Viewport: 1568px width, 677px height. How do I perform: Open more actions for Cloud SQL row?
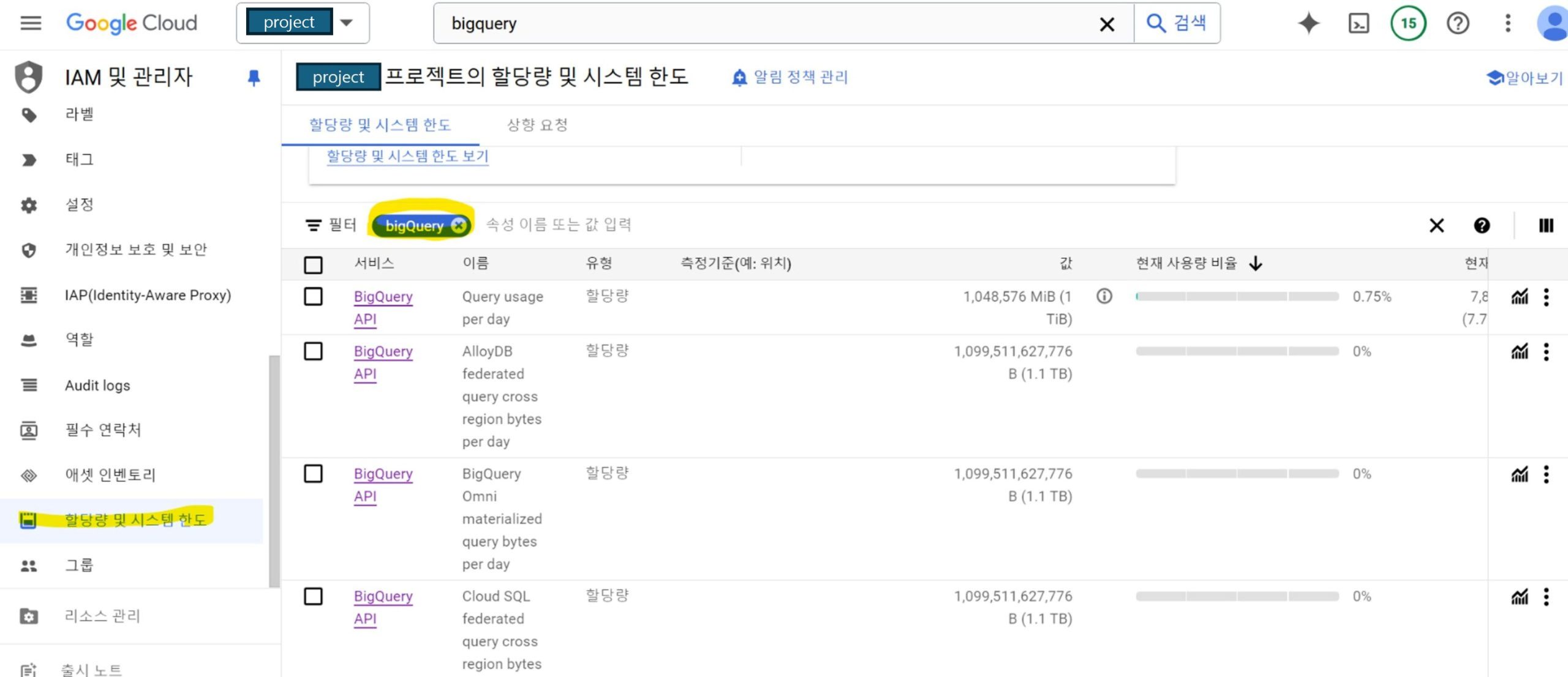tap(1546, 596)
